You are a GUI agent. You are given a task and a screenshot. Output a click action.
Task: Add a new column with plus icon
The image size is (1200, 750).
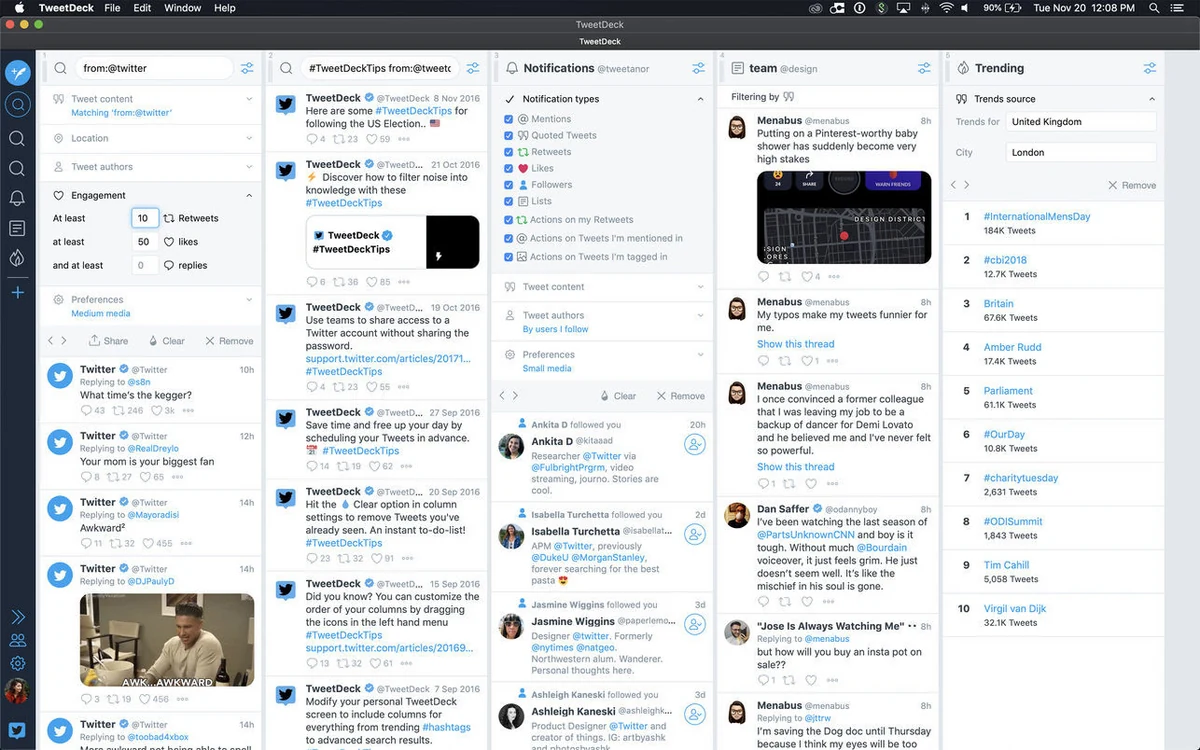click(17, 292)
